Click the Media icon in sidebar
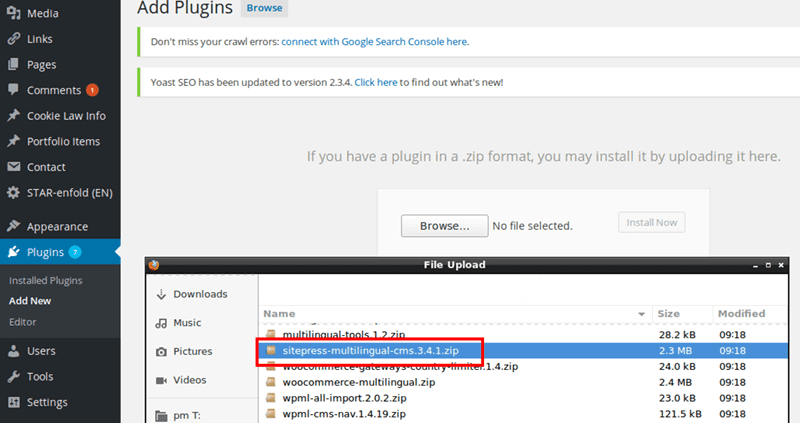 pos(14,14)
